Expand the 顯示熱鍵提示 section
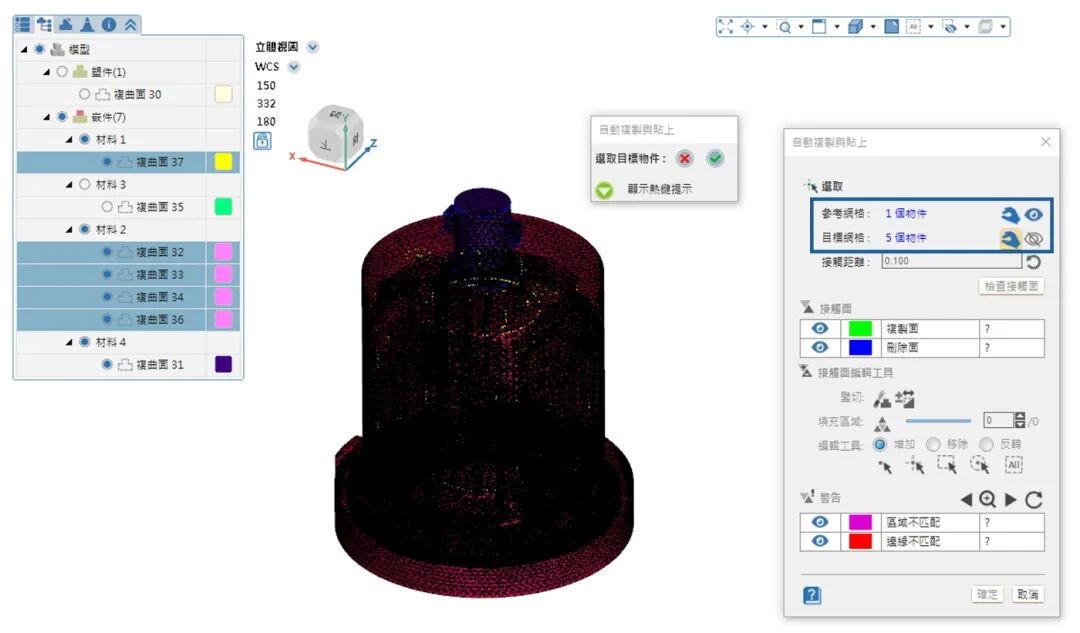The height and width of the screenshot is (633, 1080). pos(604,189)
